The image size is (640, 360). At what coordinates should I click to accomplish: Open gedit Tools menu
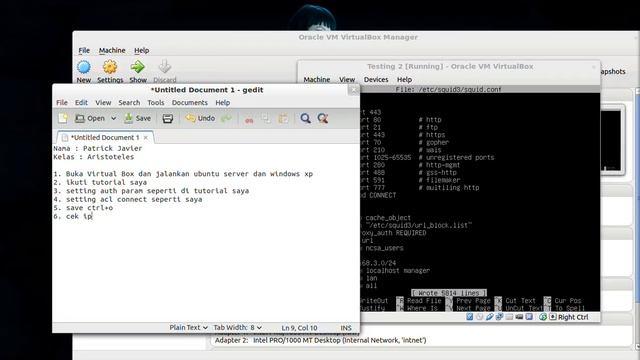[156, 102]
